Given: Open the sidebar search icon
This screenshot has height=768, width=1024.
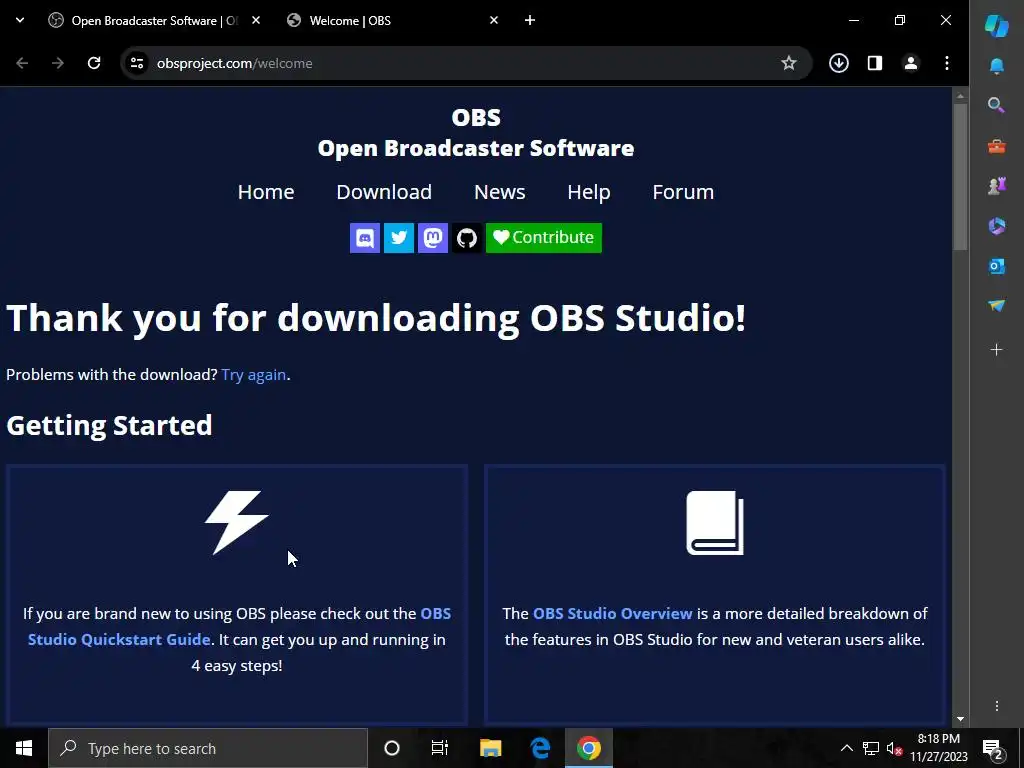Looking at the screenshot, I should click(997, 105).
